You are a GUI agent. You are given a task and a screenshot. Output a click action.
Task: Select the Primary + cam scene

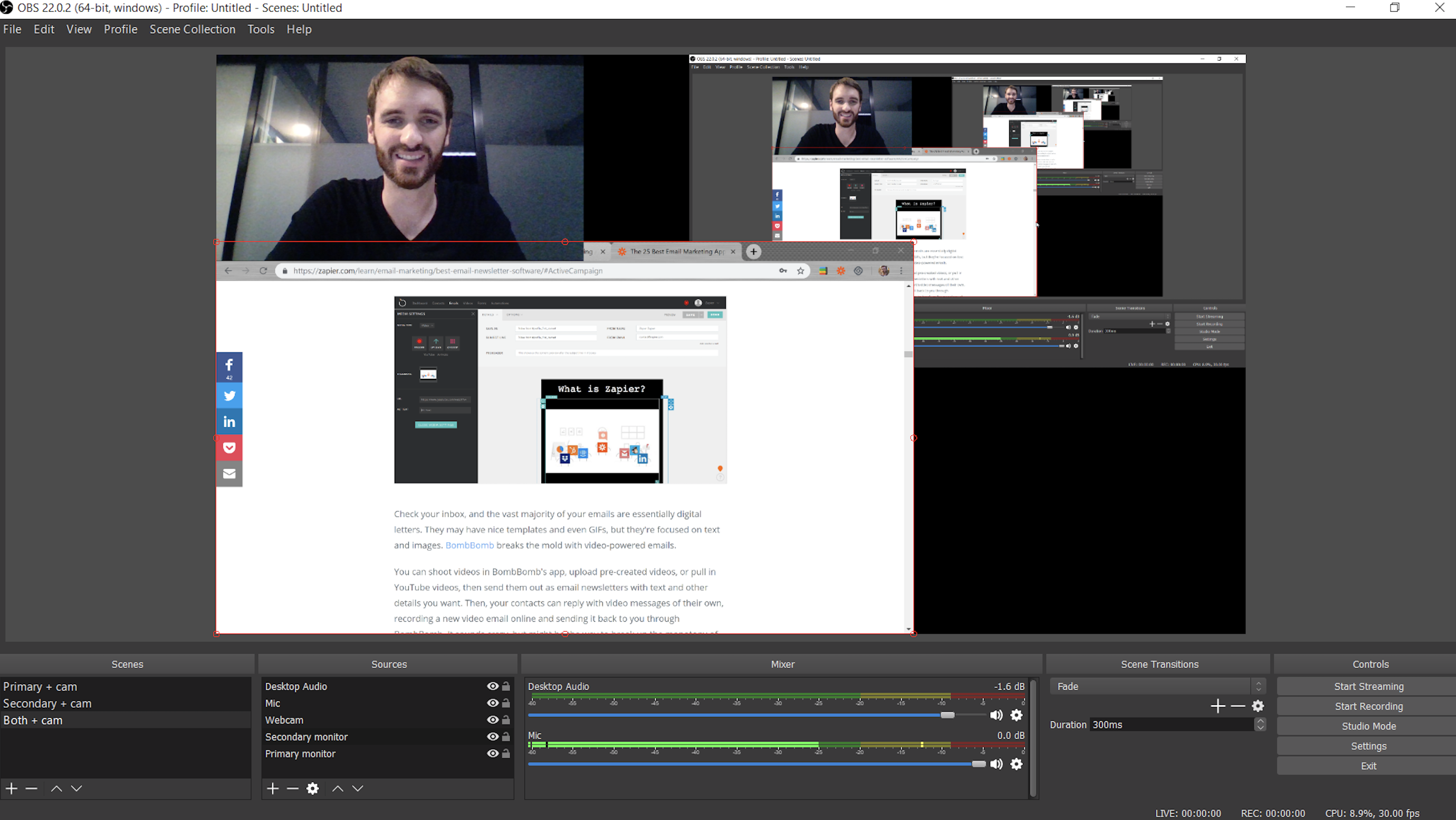[x=40, y=686]
